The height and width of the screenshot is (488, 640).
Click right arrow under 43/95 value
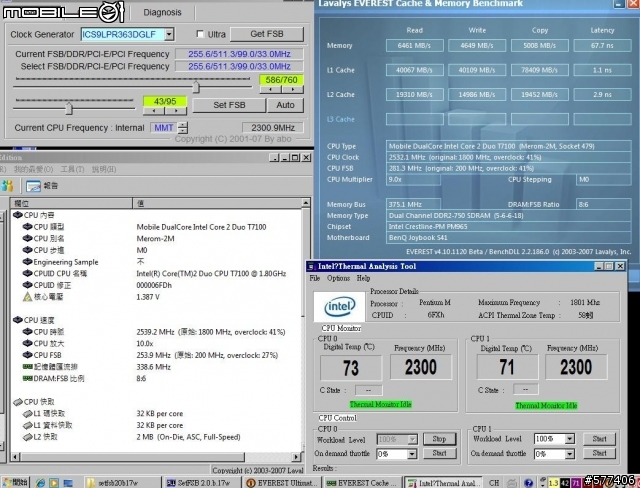[x=176, y=110]
